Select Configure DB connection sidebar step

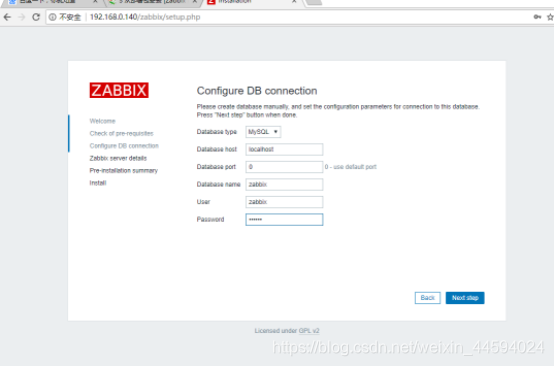(x=124, y=146)
